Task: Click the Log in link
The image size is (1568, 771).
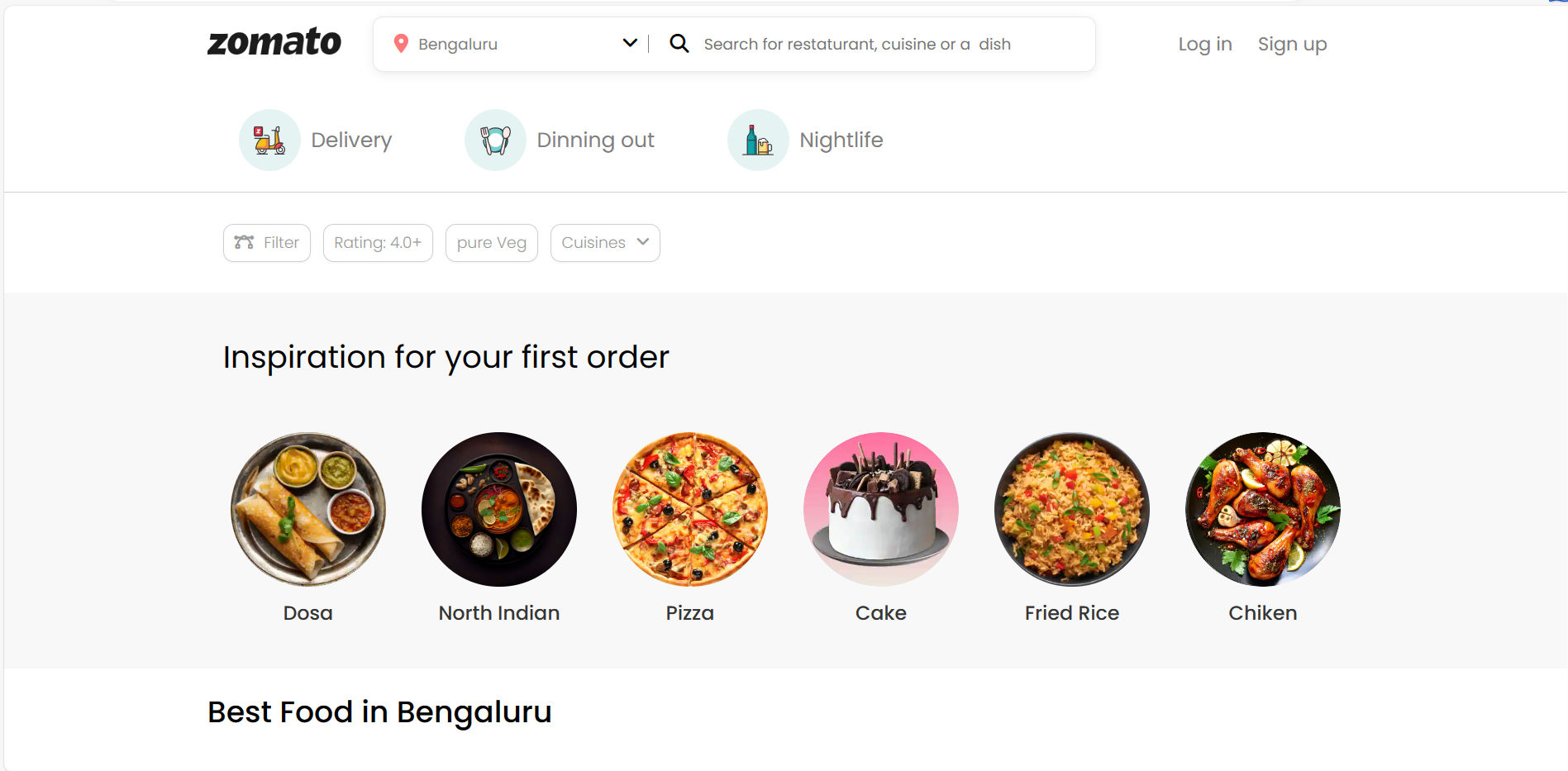Action: coord(1204,43)
